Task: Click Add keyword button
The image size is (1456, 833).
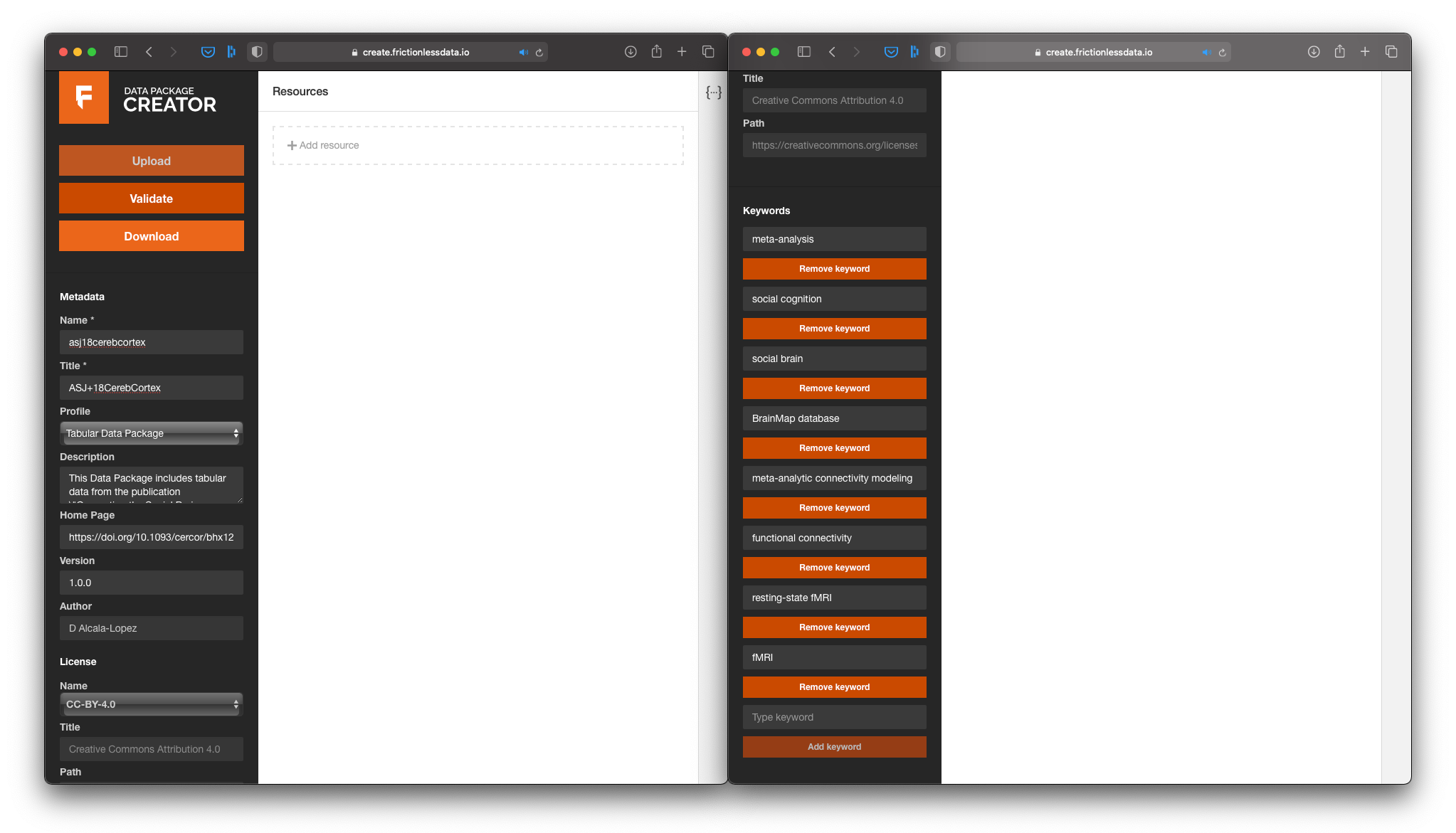Action: point(833,747)
